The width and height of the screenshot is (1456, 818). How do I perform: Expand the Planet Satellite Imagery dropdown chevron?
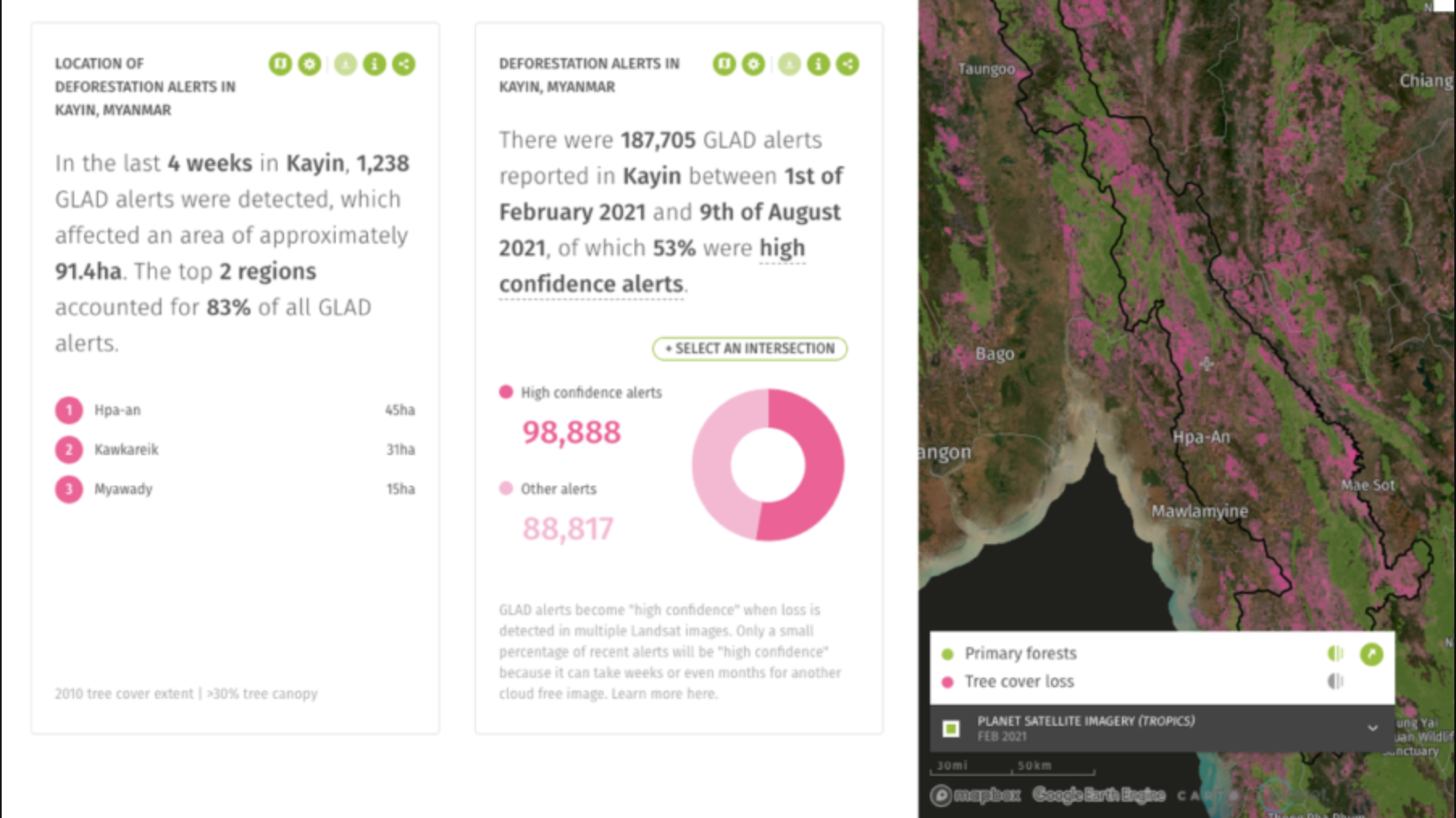(x=1372, y=728)
